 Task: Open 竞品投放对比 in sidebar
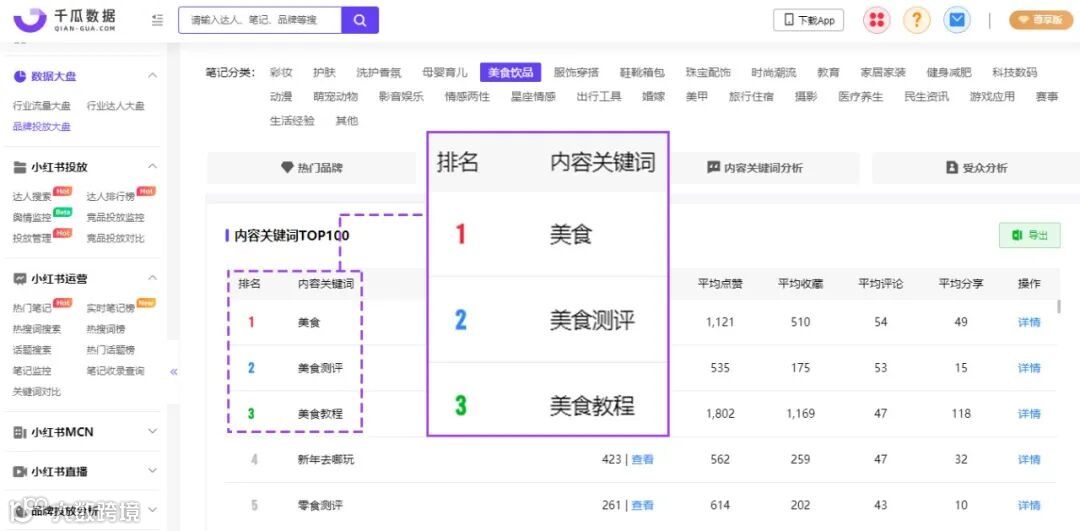pos(116,238)
